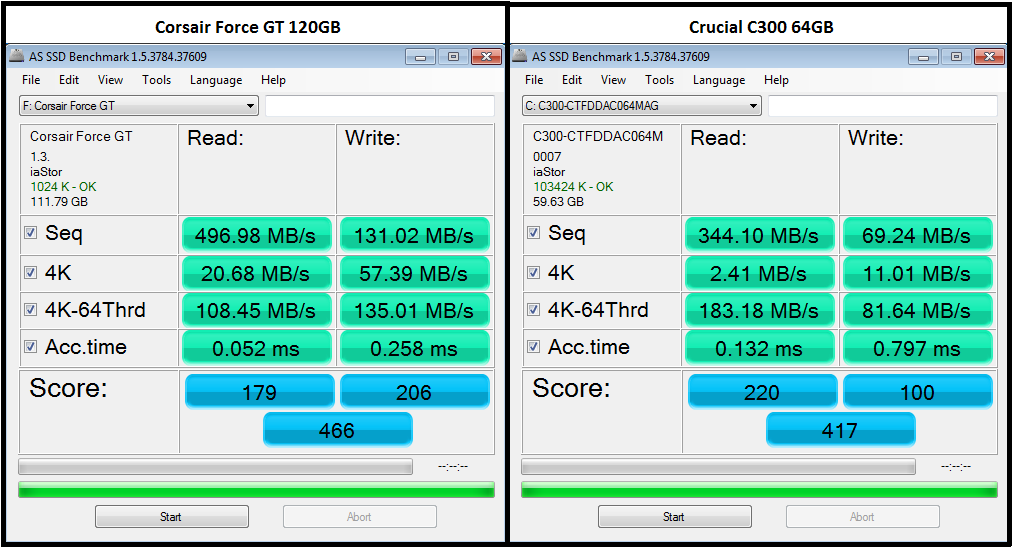The width and height of the screenshot is (1012, 548).
Task: Click the total score 466
Action: point(338,430)
